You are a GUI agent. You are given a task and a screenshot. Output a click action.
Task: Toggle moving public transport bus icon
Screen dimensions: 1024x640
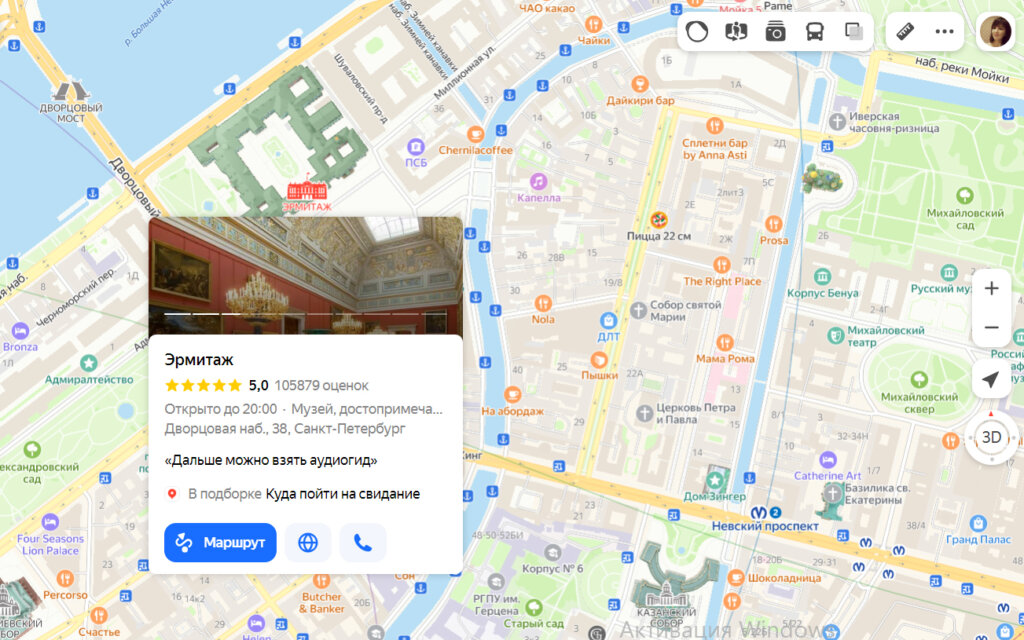click(x=814, y=31)
